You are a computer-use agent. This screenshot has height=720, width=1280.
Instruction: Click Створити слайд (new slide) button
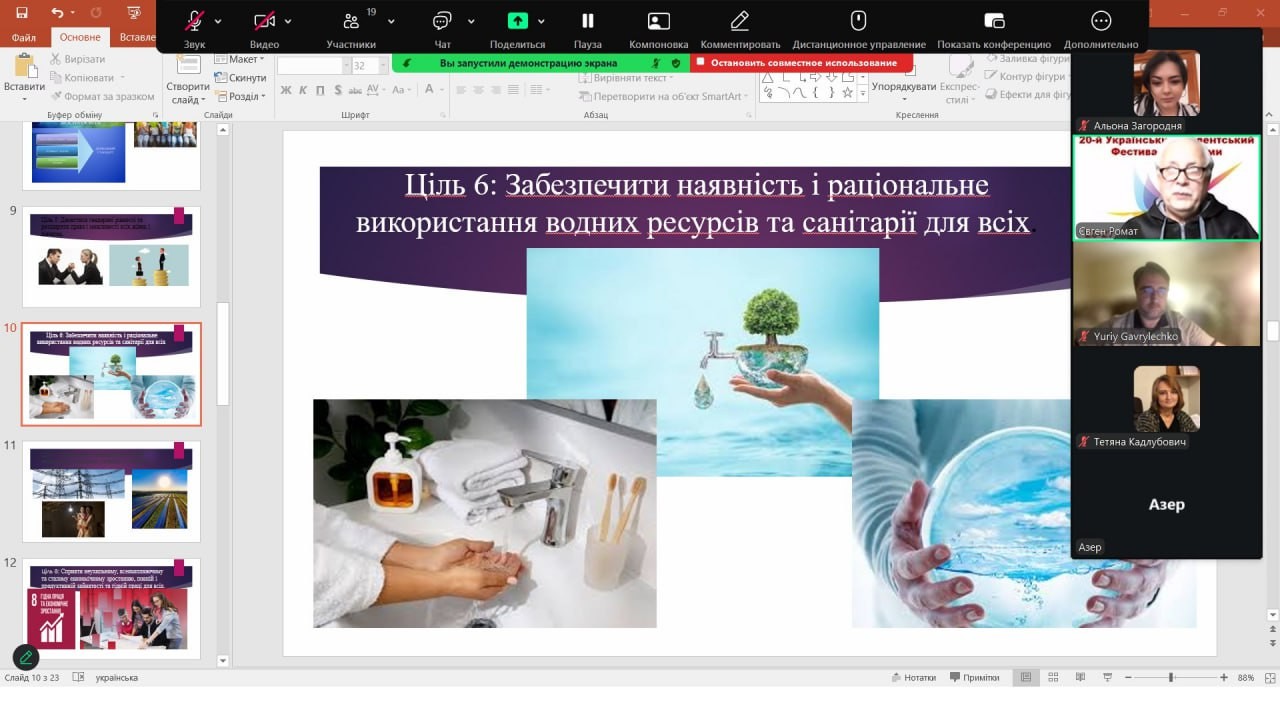(188, 78)
